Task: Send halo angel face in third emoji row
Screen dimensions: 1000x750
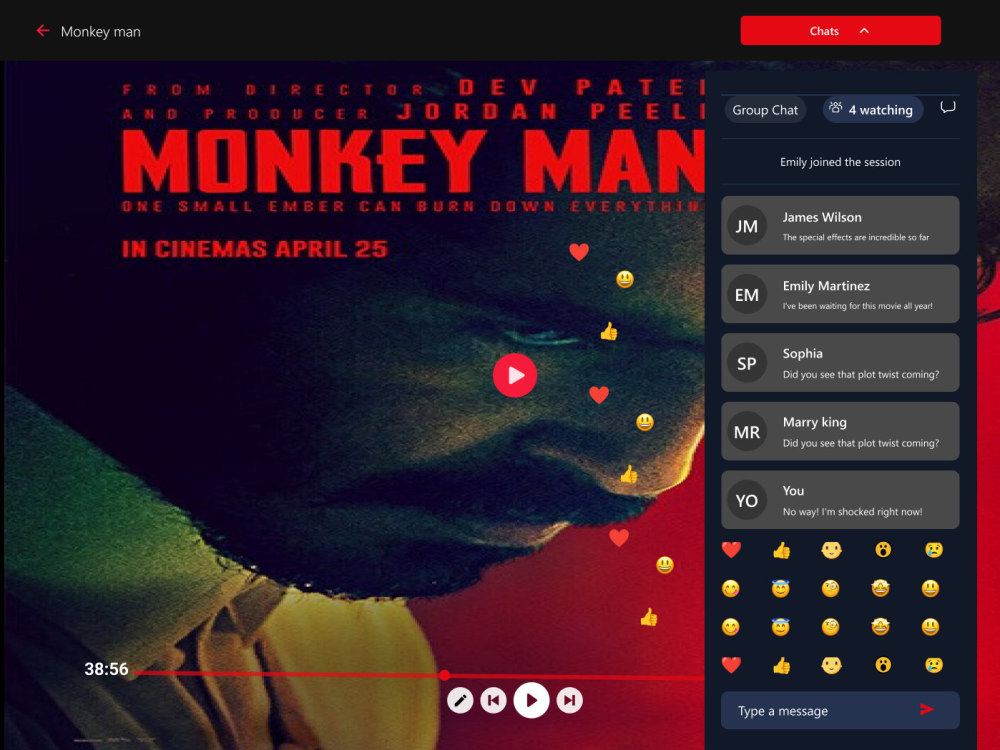Action: [780, 627]
